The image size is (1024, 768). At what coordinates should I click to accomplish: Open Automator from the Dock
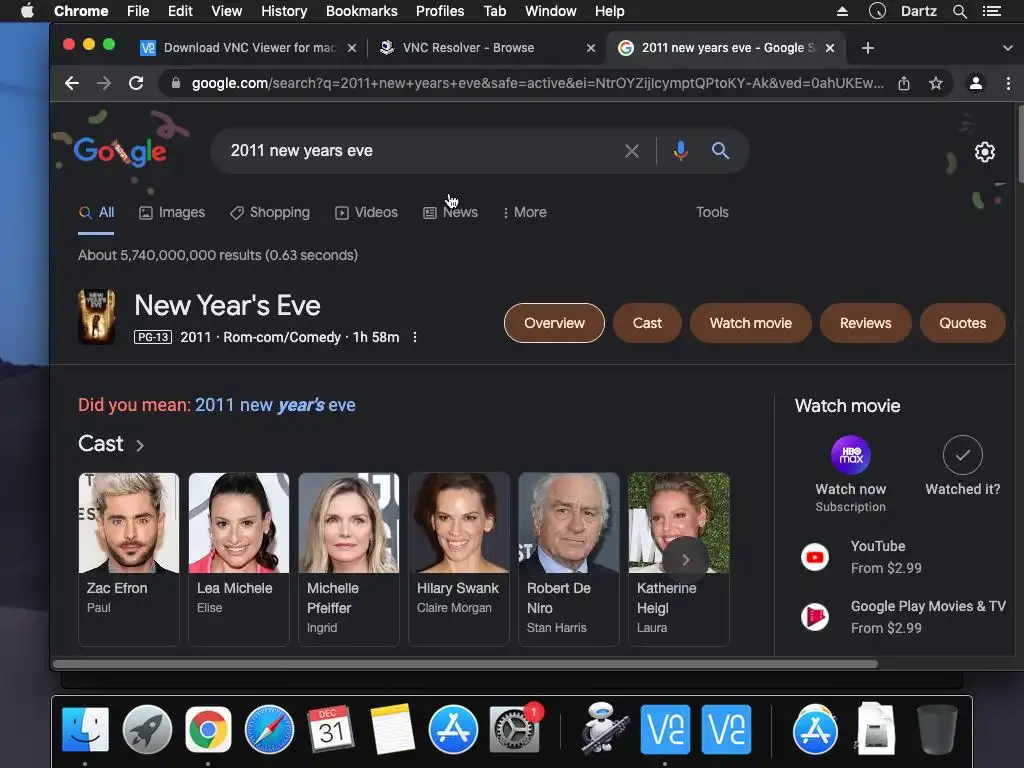coord(604,728)
